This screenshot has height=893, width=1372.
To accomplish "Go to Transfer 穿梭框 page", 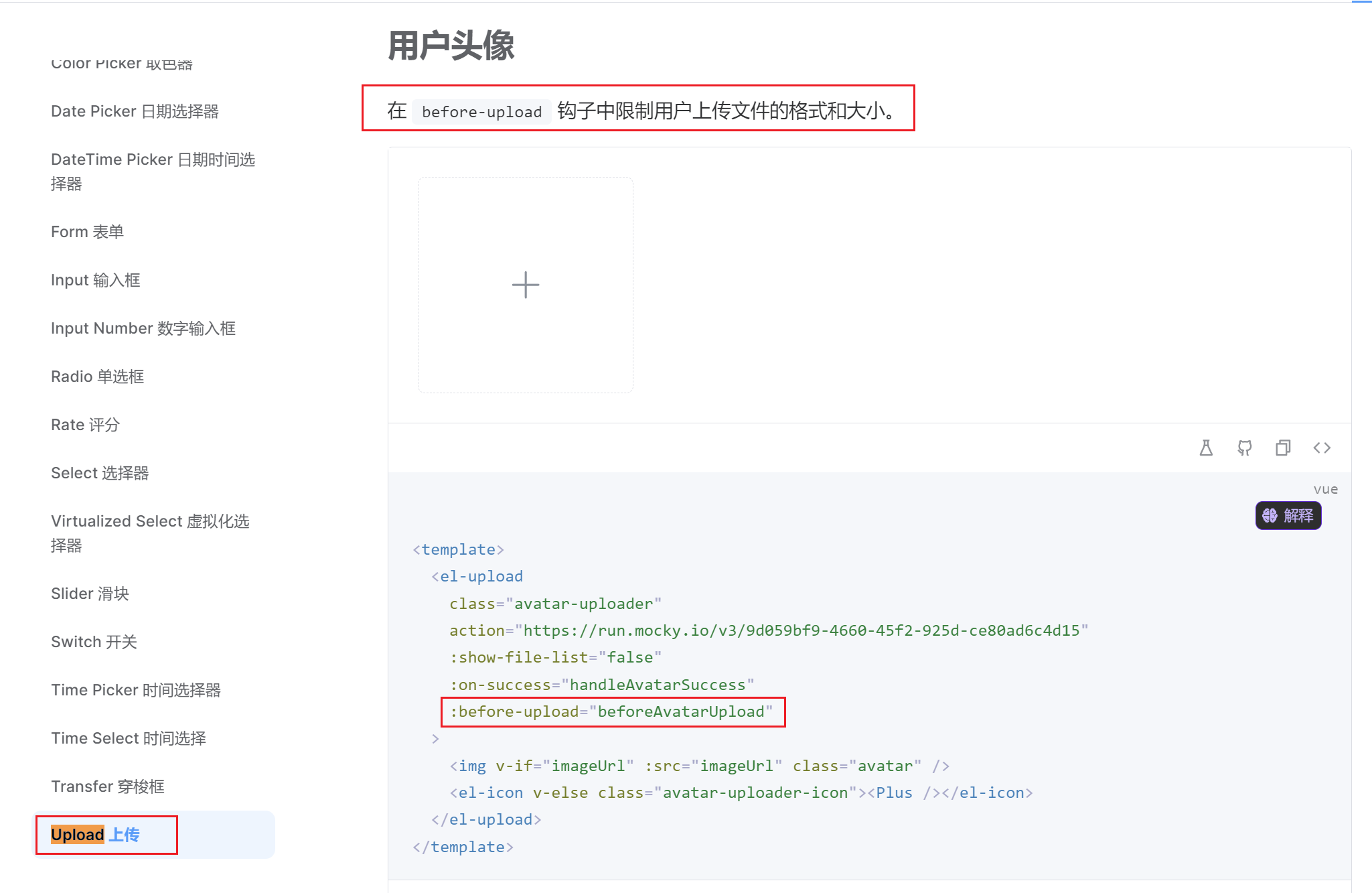I will point(108,786).
